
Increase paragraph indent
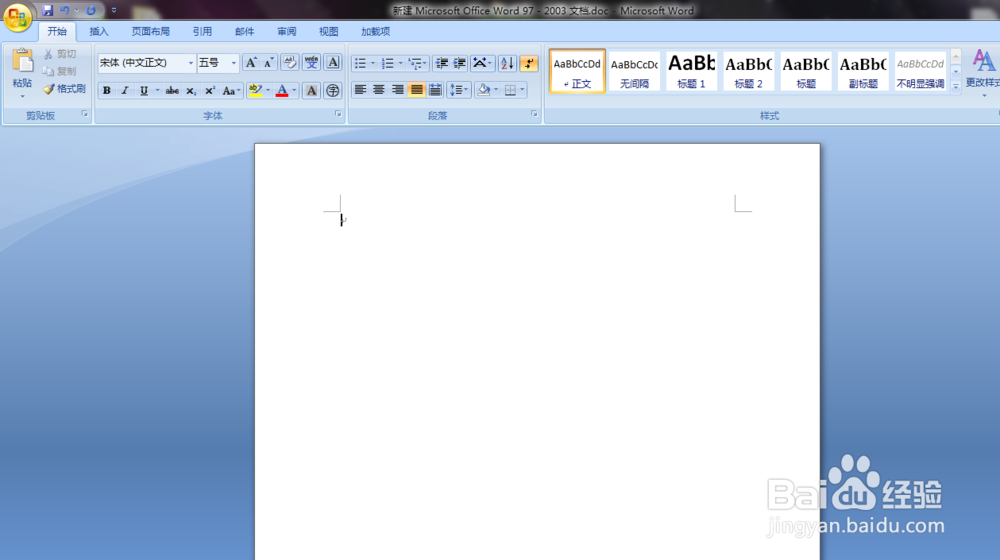coord(459,63)
